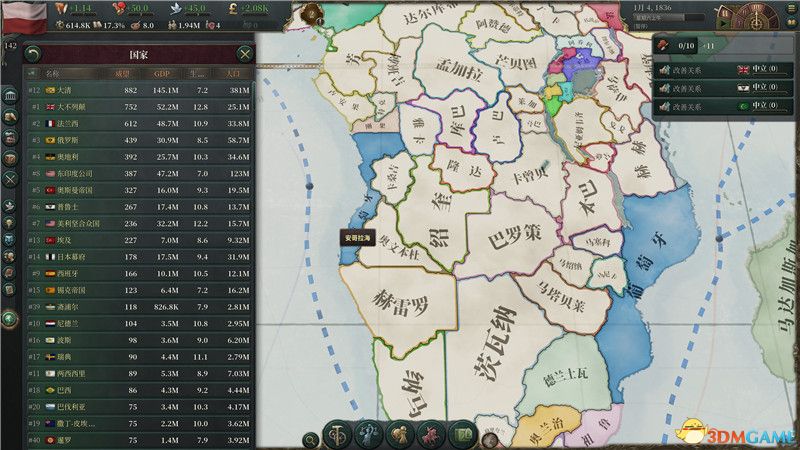
Task: Open the military crossed-swords sidebar icon
Action: (x=10, y=179)
